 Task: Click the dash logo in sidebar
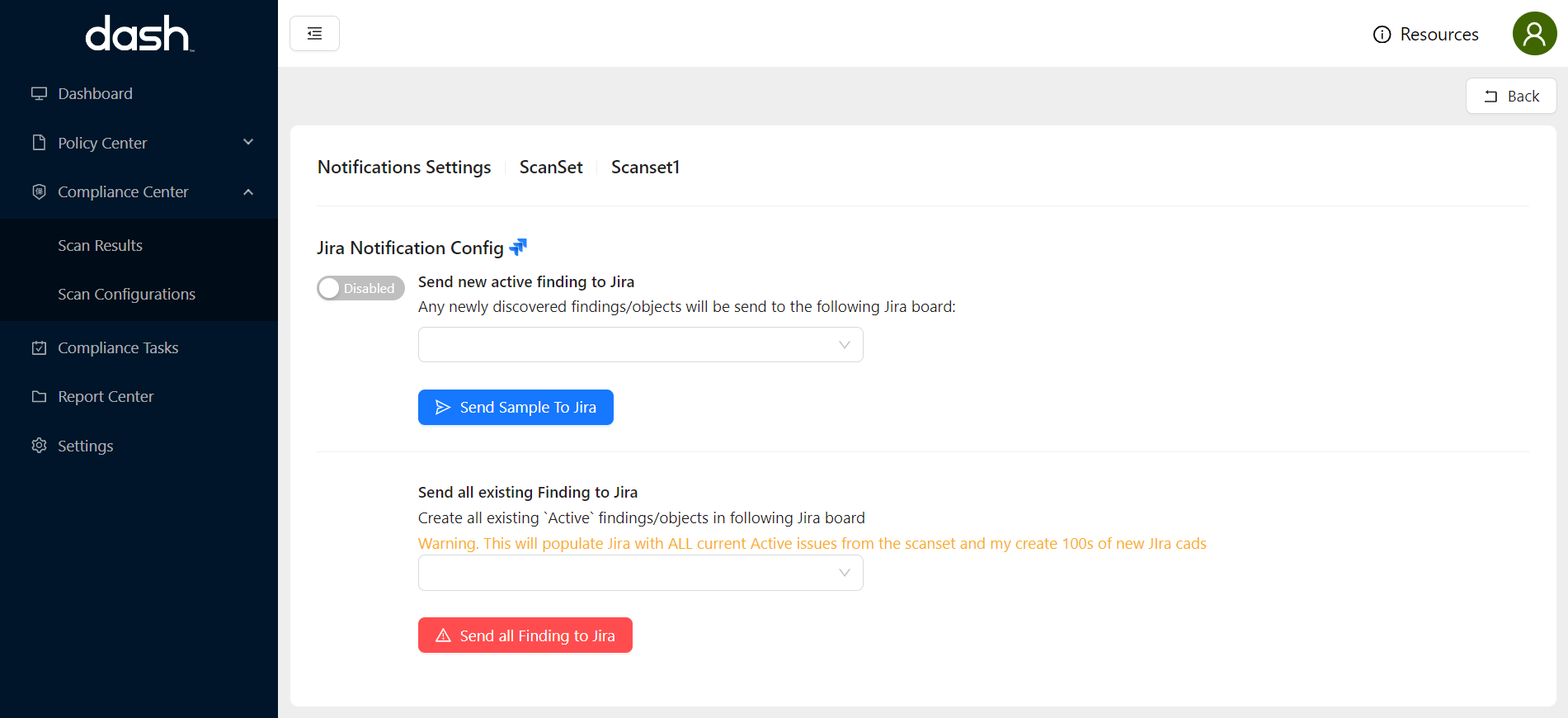(x=139, y=35)
